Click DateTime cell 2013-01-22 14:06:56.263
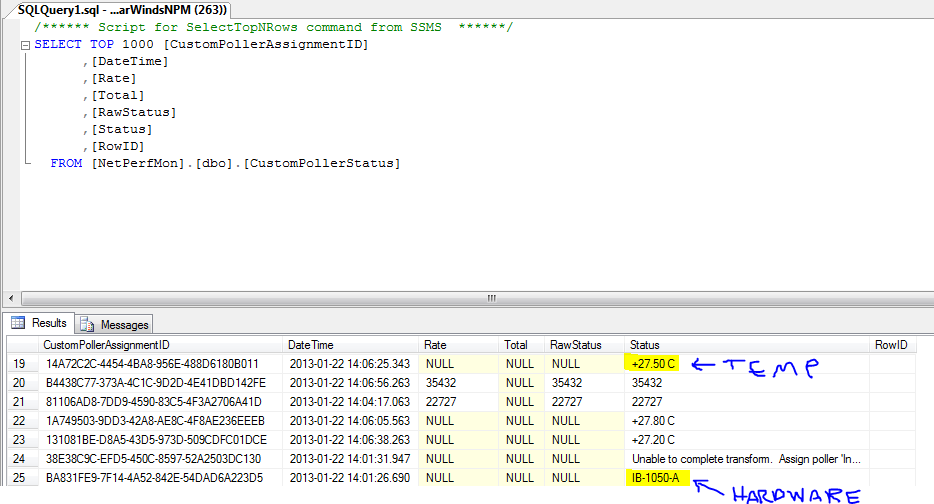This screenshot has width=934, height=504. [x=350, y=383]
